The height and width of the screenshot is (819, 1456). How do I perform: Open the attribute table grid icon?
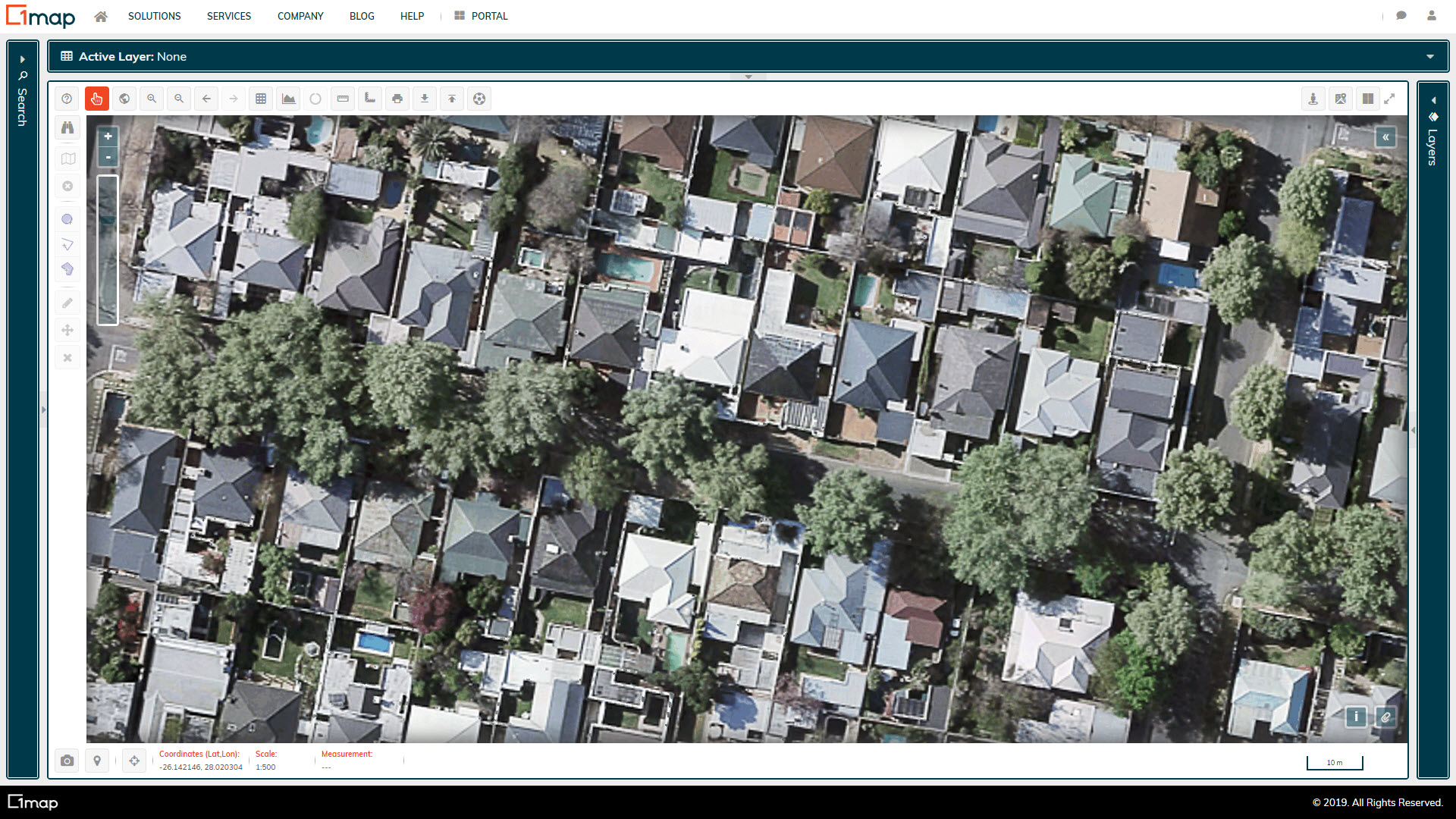261,99
